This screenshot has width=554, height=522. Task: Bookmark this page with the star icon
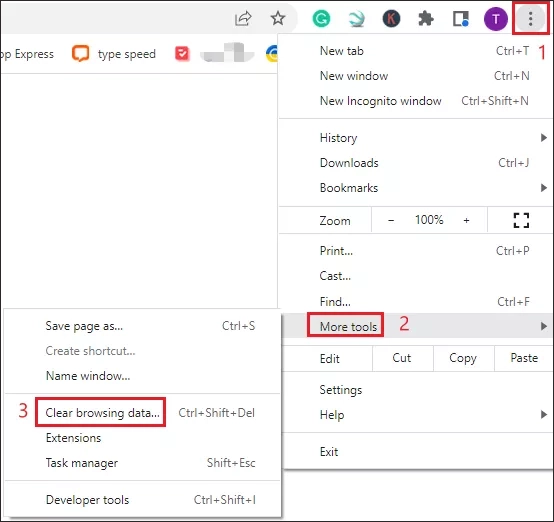[278, 18]
